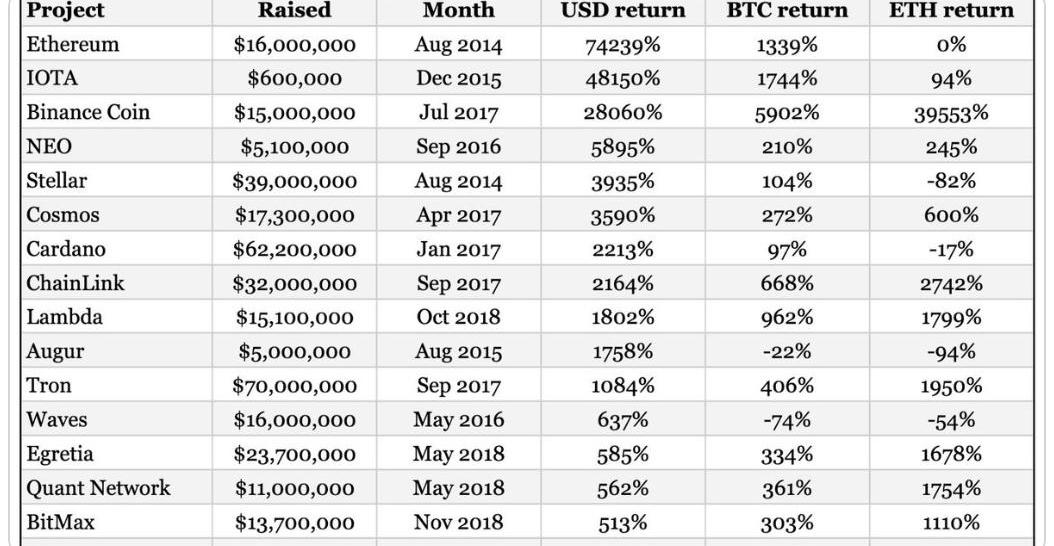Click the Month column header
The height and width of the screenshot is (546, 1054).
pyautogui.click(x=459, y=11)
